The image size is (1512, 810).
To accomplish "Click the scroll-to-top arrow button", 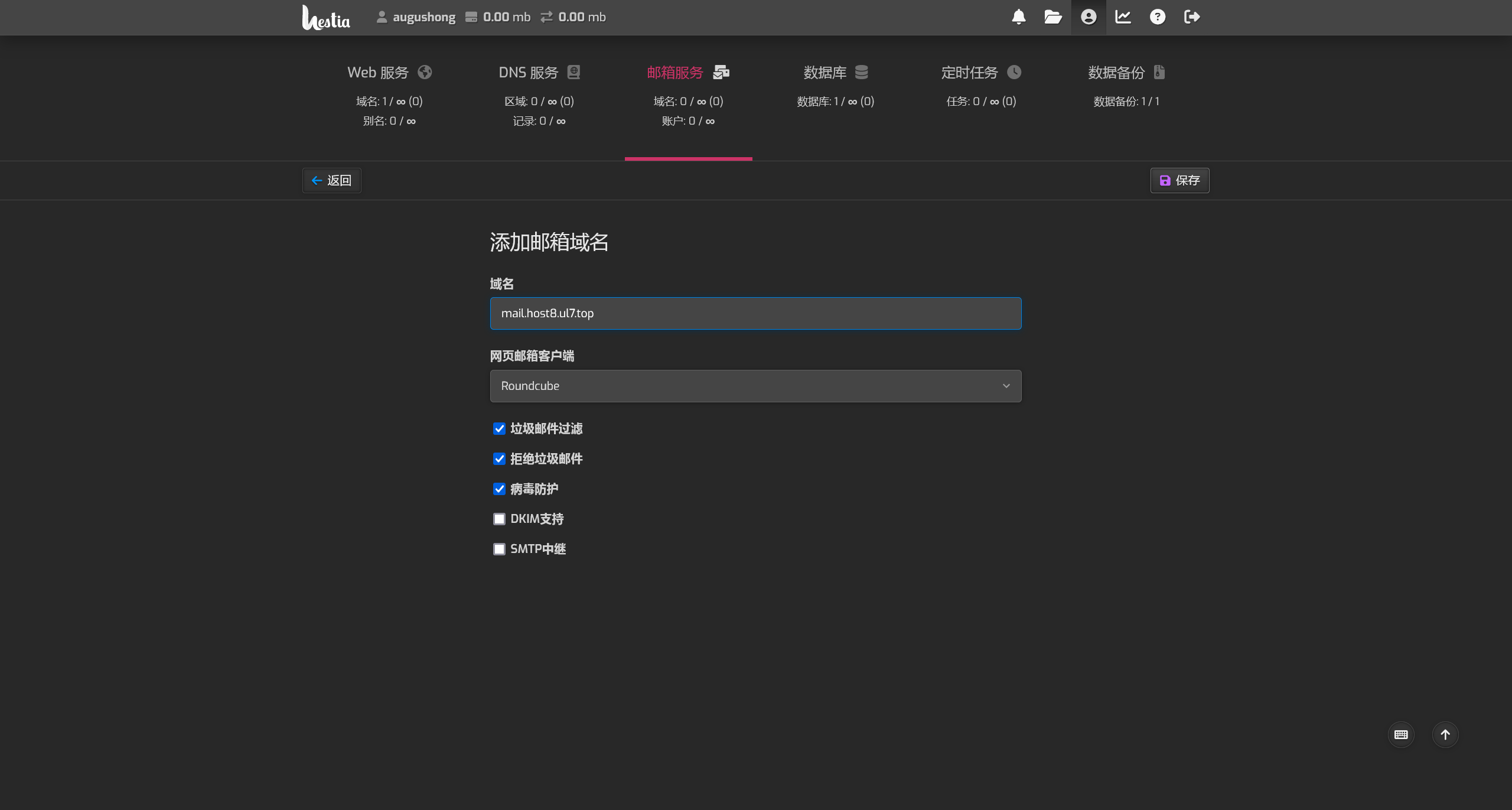I will point(1445,734).
